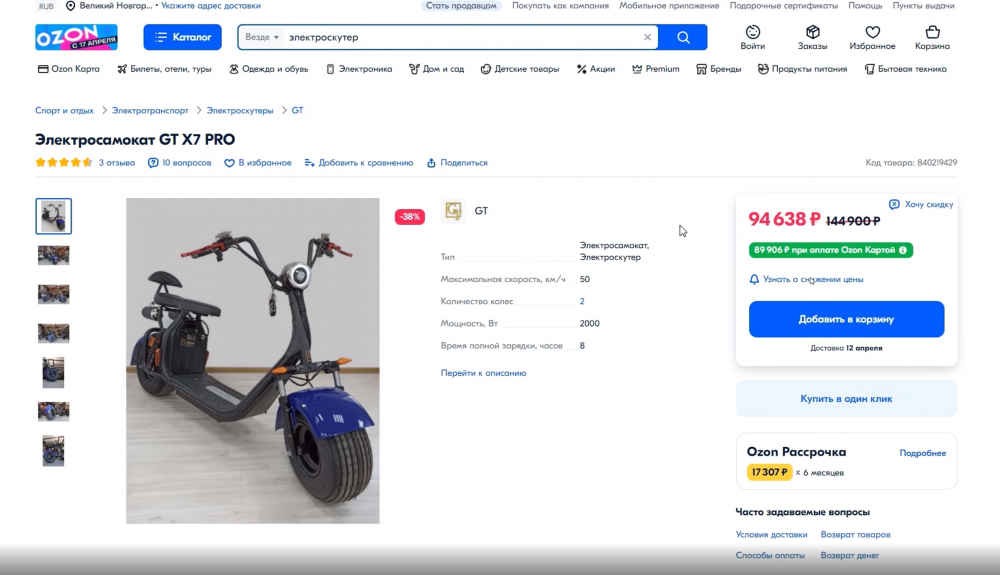Clear search field with X icon
The height and width of the screenshot is (575, 1000).
[647, 37]
